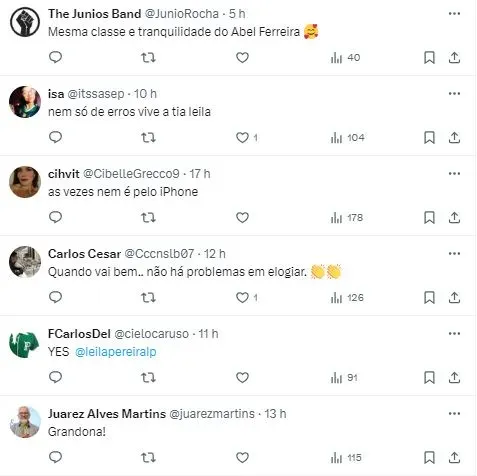Reply to The Junios Band tweet
Viewport: 477px width, 476px height.
(55, 57)
